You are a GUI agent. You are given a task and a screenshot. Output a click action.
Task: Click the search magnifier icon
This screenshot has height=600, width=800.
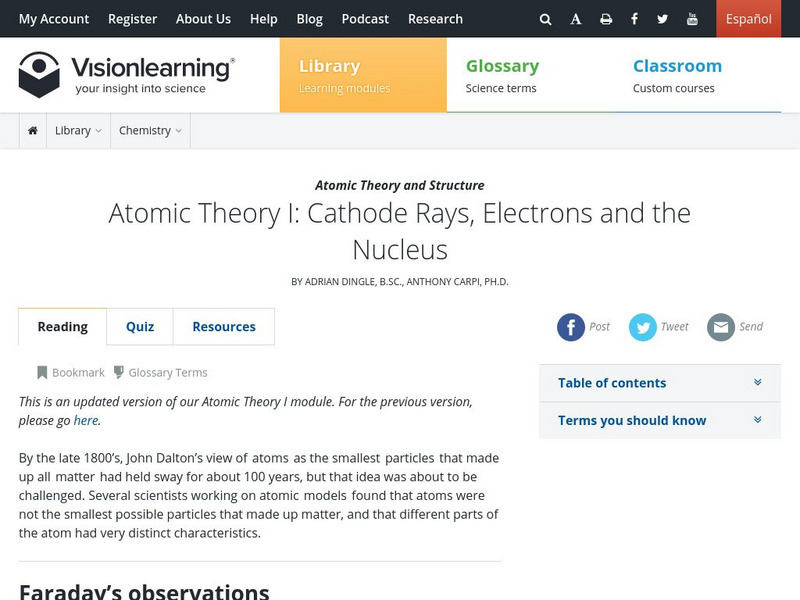(545, 19)
